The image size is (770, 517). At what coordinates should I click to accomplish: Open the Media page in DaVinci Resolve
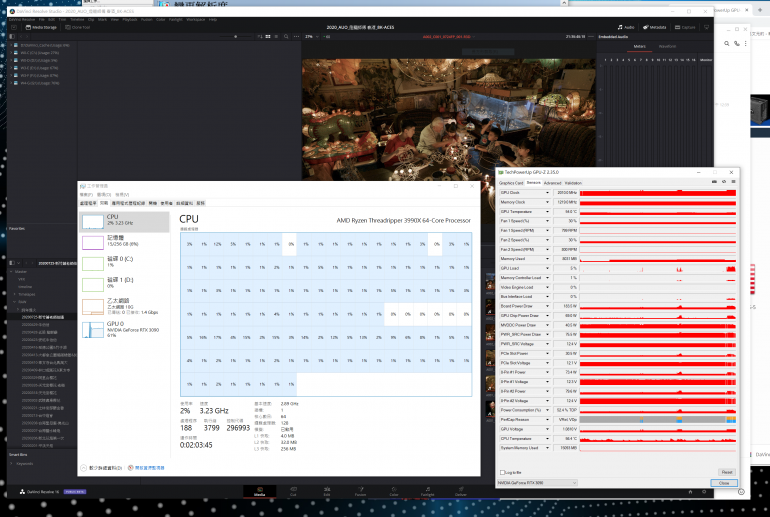260,491
